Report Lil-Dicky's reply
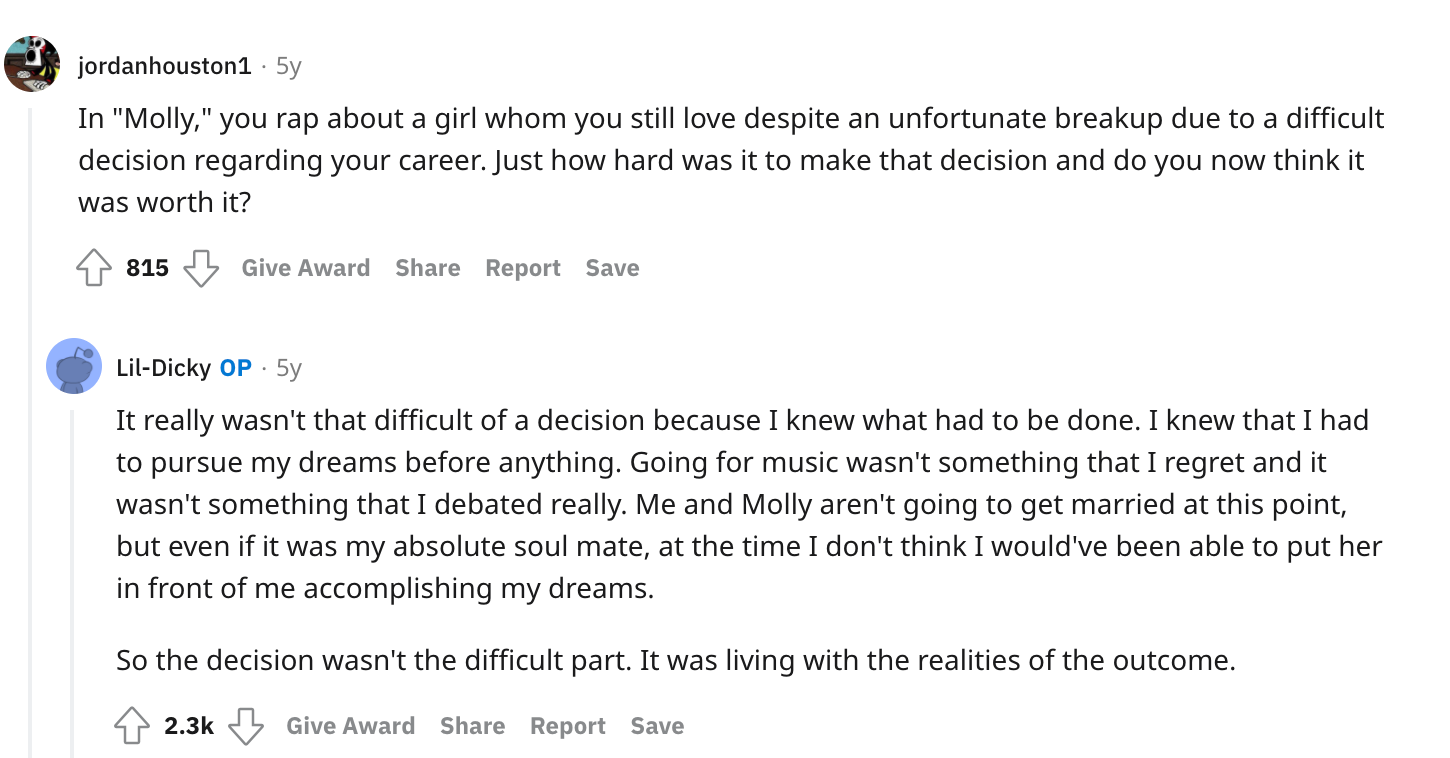This screenshot has width=1450, height=758. 567,726
